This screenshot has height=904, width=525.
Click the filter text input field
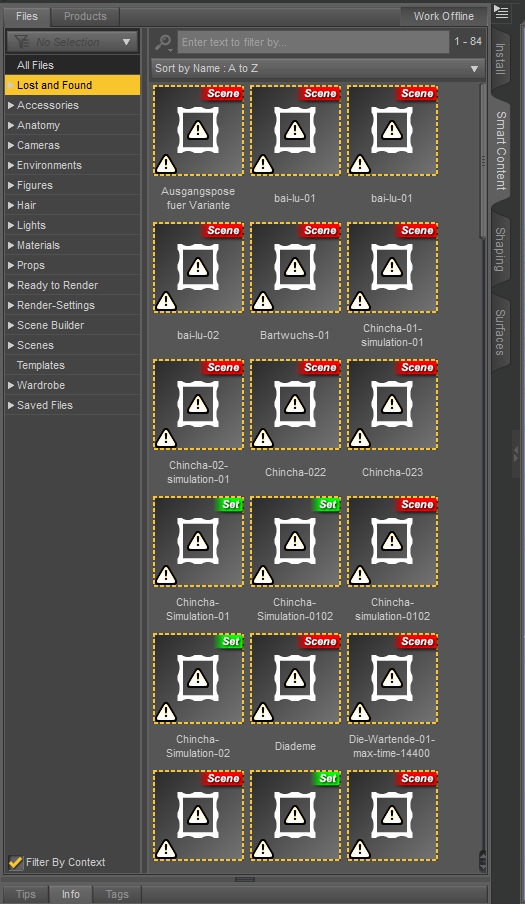313,42
